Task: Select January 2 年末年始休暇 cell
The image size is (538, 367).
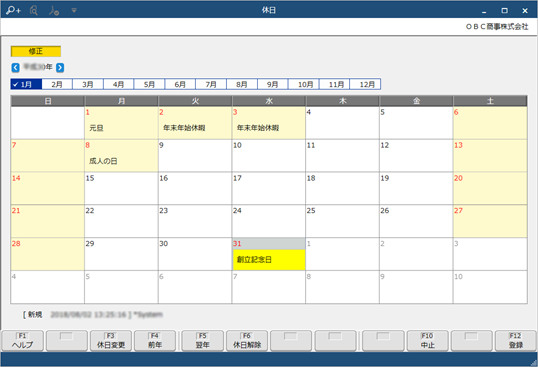Action: coord(195,123)
